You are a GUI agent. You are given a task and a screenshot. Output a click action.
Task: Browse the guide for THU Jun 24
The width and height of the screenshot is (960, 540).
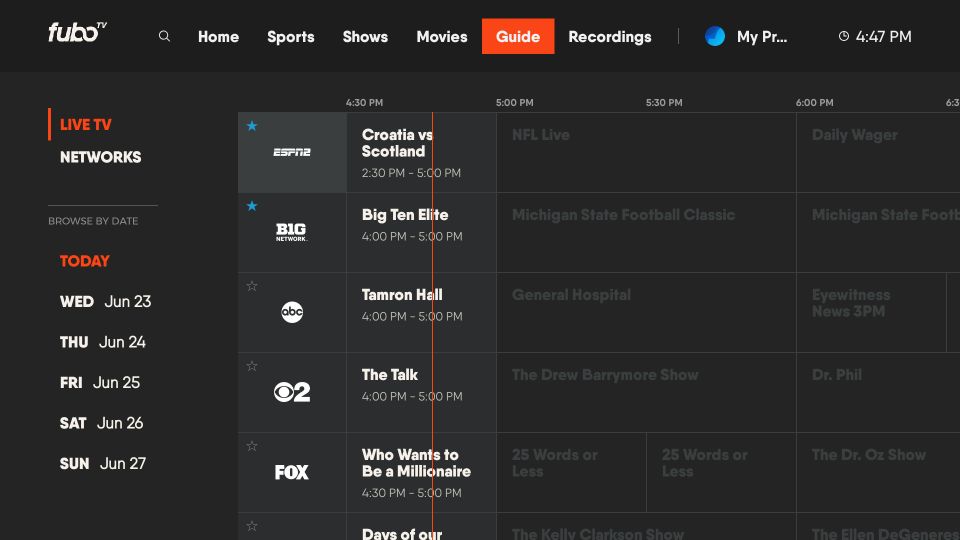point(102,342)
